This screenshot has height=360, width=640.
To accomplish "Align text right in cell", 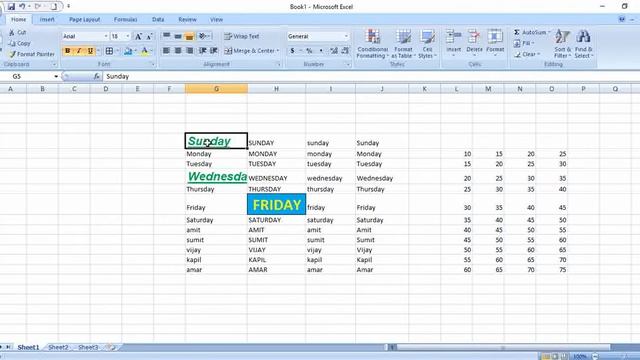I will point(189,51).
